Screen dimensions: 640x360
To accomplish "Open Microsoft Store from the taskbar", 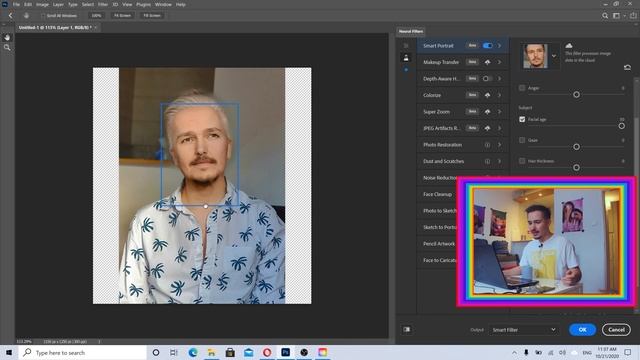I will (230, 352).
